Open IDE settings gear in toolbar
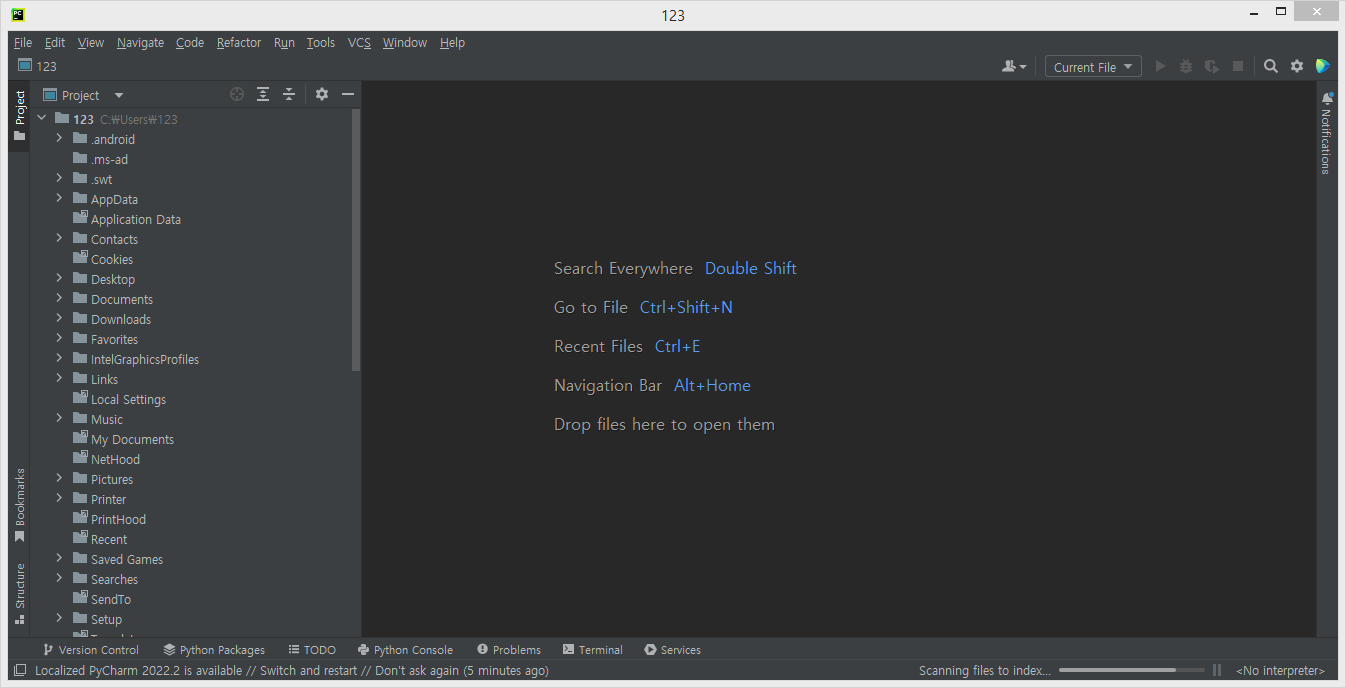This screenshot has width=1346, height=688. pos(1297,67)
